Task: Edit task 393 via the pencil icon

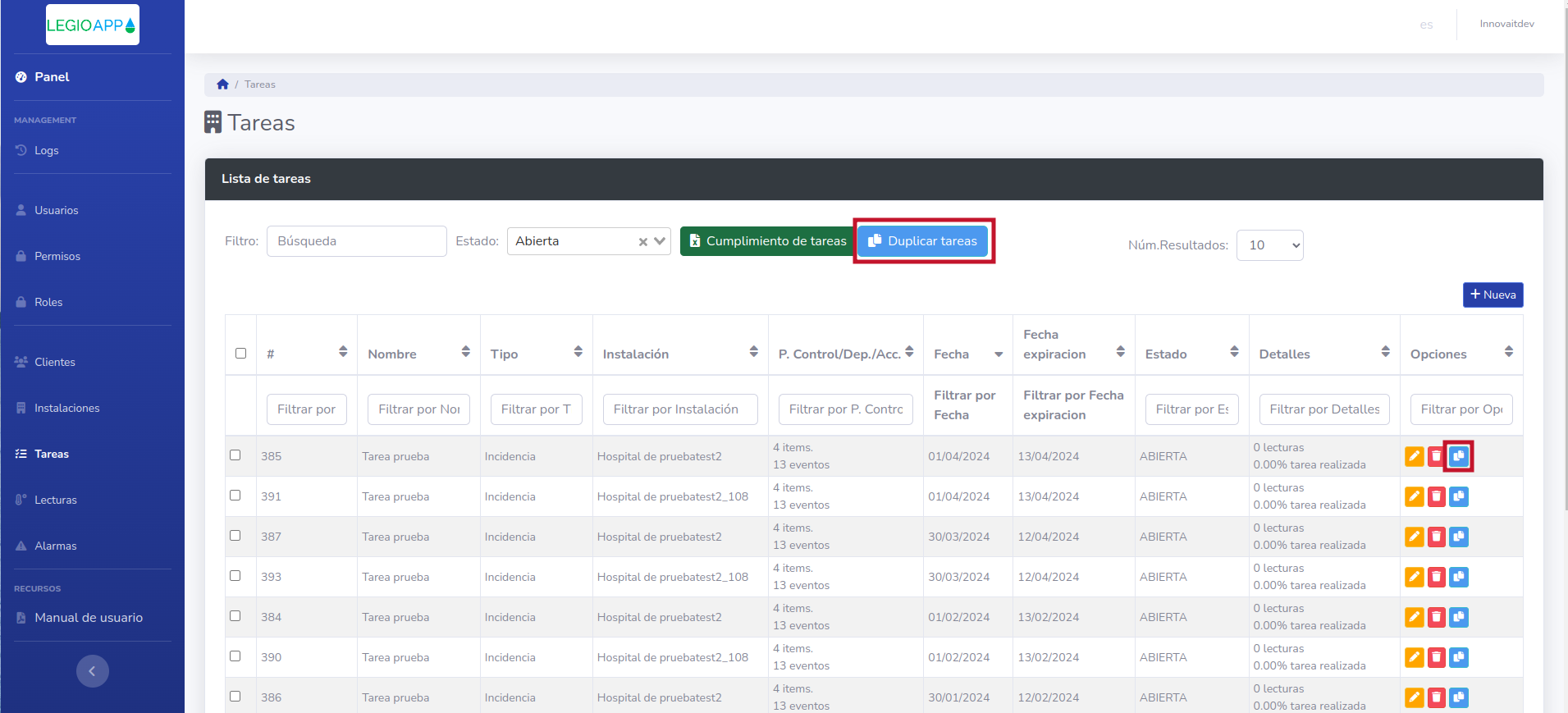Action: 1414,577
